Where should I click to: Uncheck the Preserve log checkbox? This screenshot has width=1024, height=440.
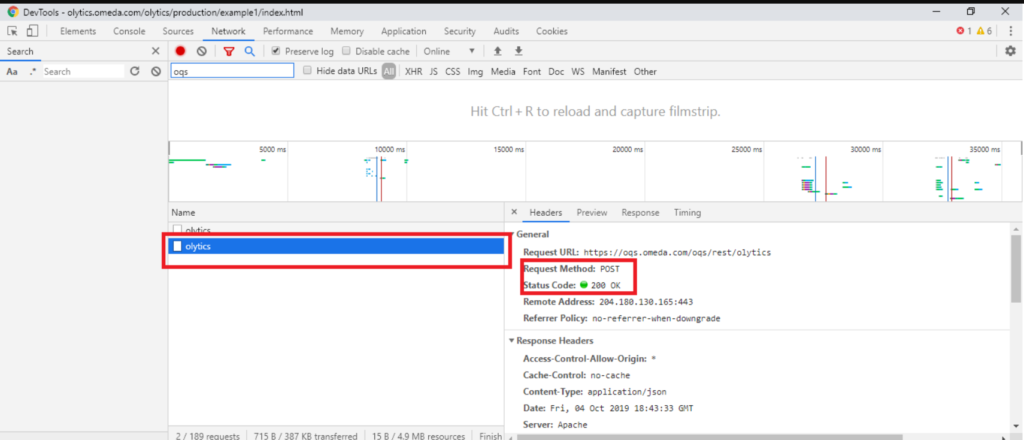pos(277,51)
